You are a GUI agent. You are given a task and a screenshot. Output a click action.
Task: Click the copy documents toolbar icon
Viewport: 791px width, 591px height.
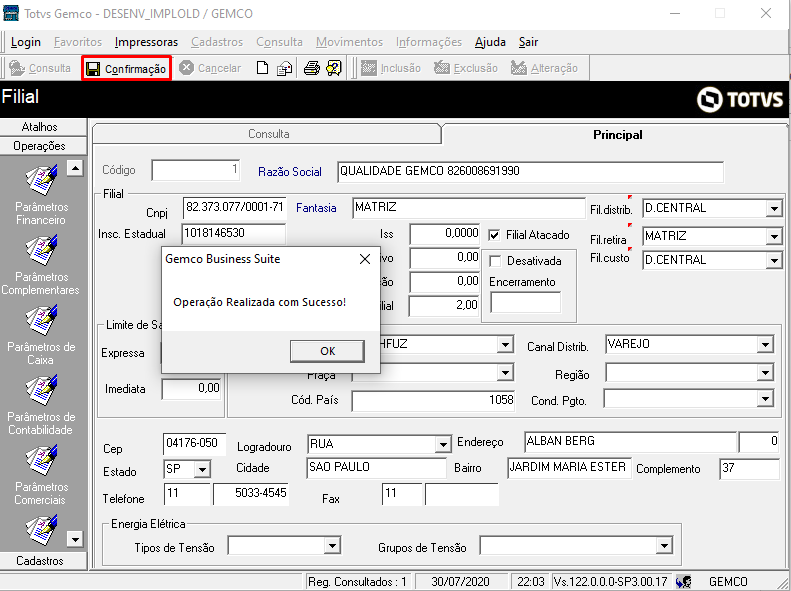pos(285,68)
